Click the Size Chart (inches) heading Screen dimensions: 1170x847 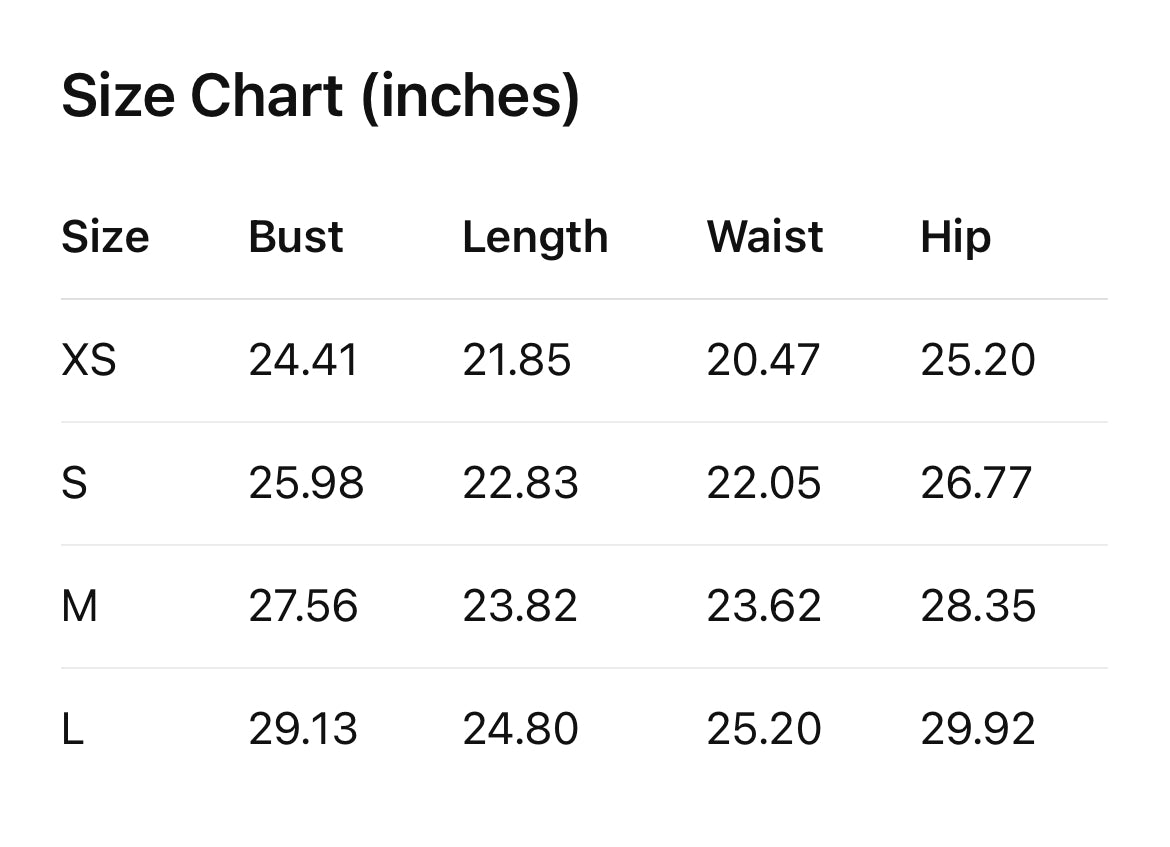click(x=320, y=97)
